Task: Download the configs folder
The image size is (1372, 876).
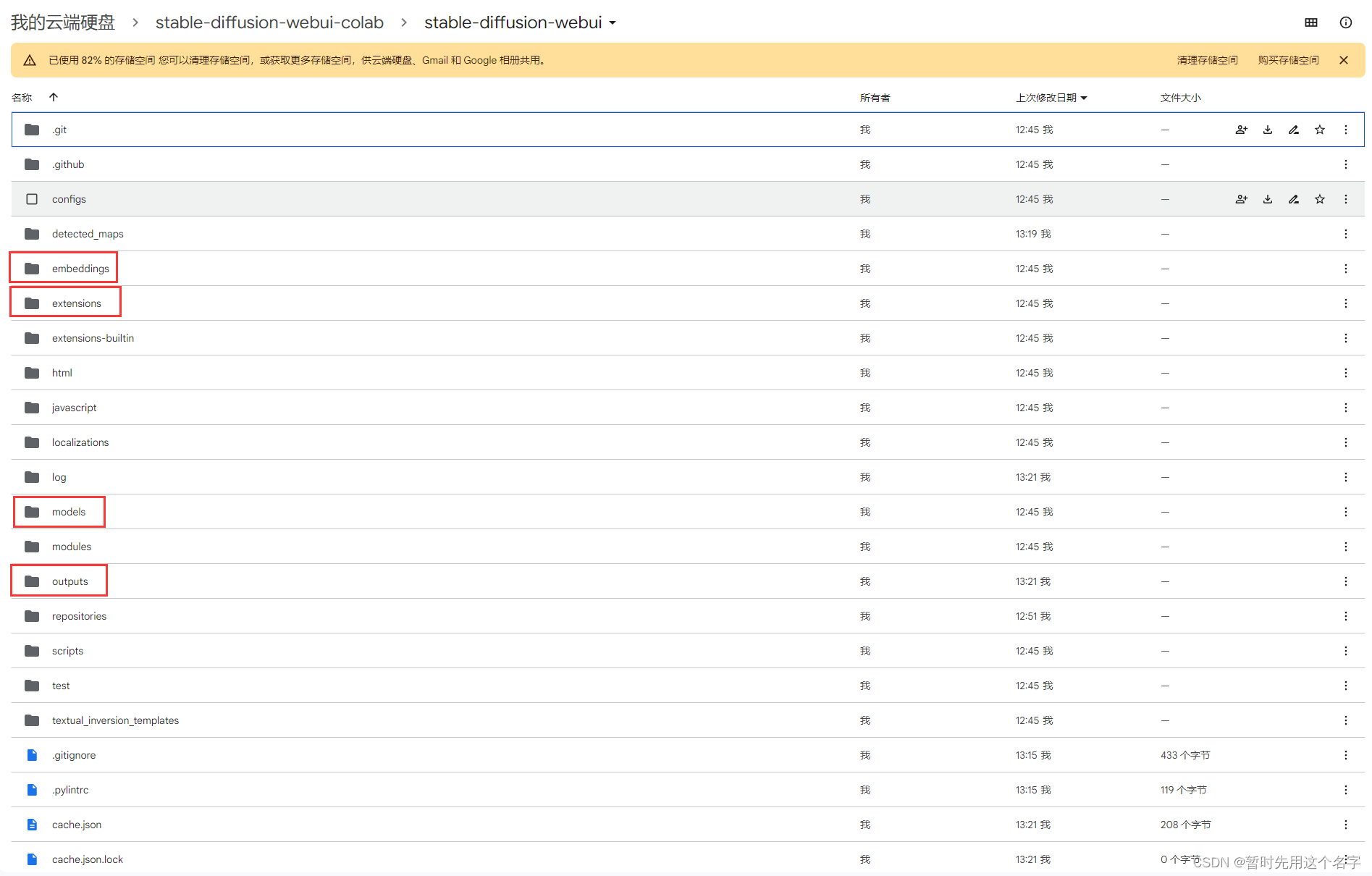Action: (1267, 199)
